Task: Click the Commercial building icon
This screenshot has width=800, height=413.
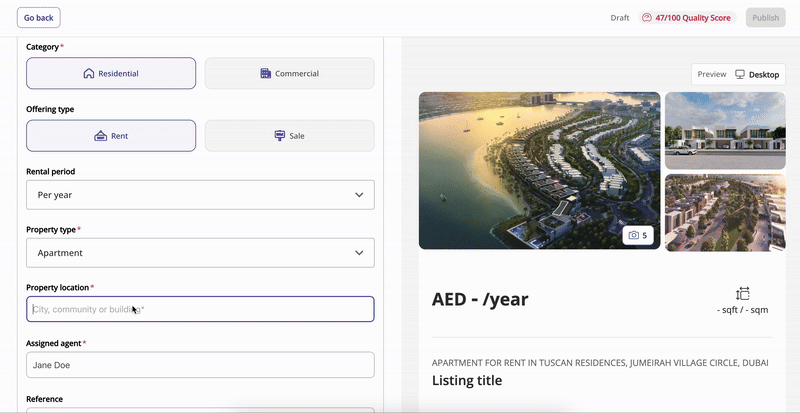Action: pyautogui.click(x=265, y=74)
